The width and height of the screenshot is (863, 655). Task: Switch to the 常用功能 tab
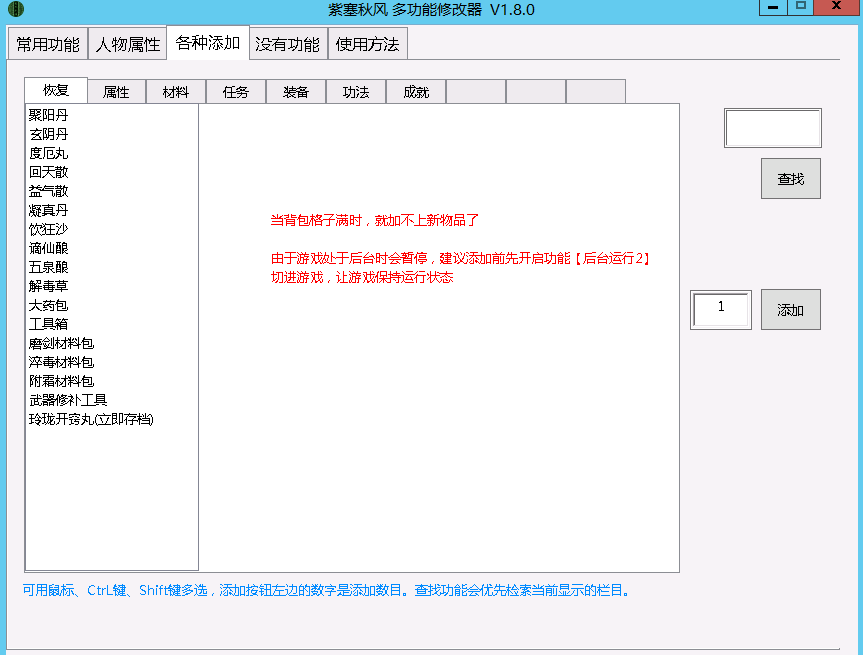[x=48, y=43]
